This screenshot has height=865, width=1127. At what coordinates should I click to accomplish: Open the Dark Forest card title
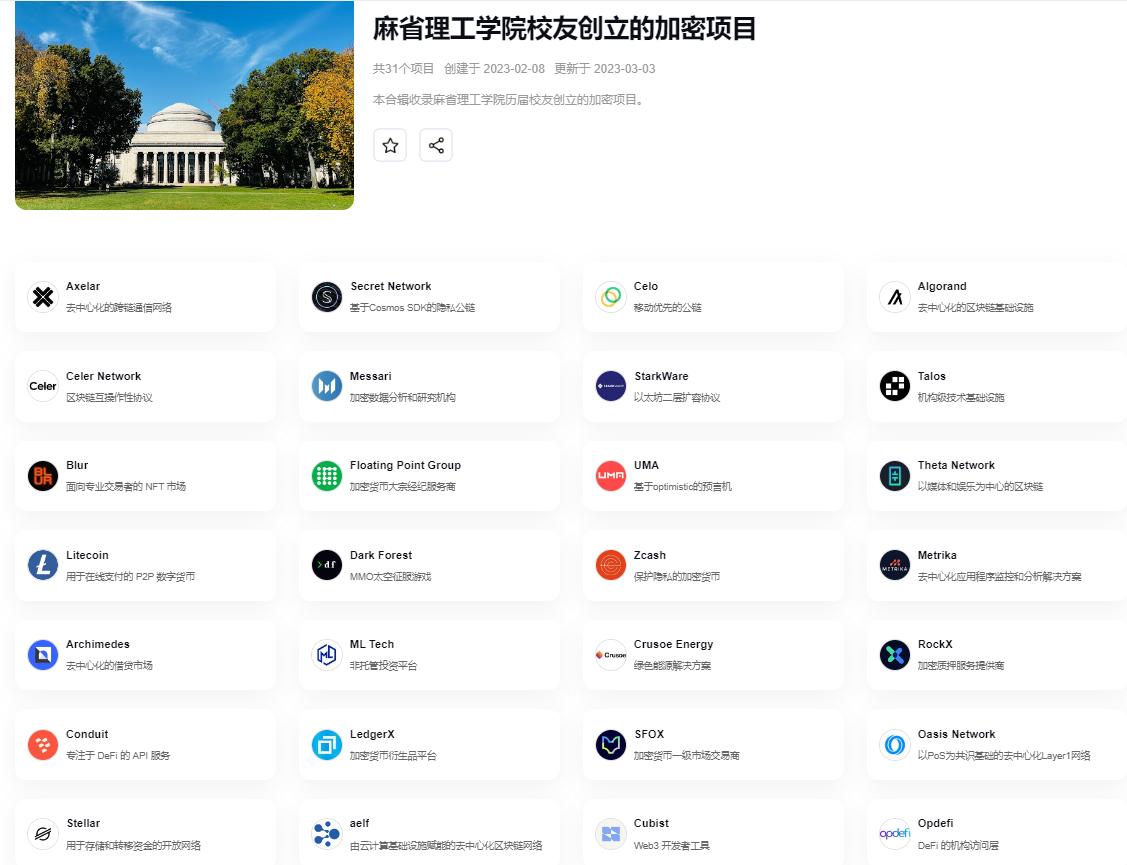(381, 555)
